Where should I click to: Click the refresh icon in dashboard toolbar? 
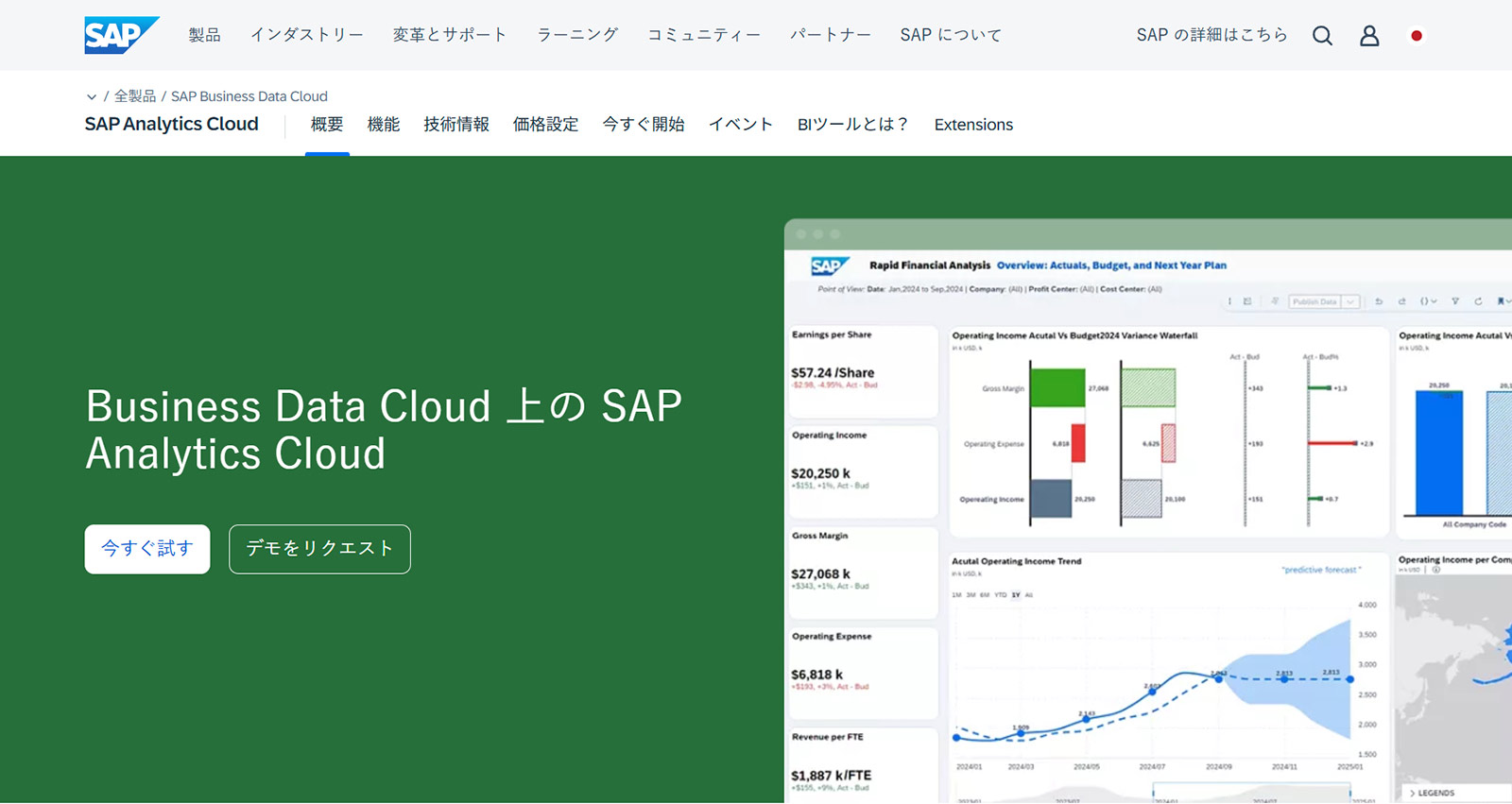1478,301
